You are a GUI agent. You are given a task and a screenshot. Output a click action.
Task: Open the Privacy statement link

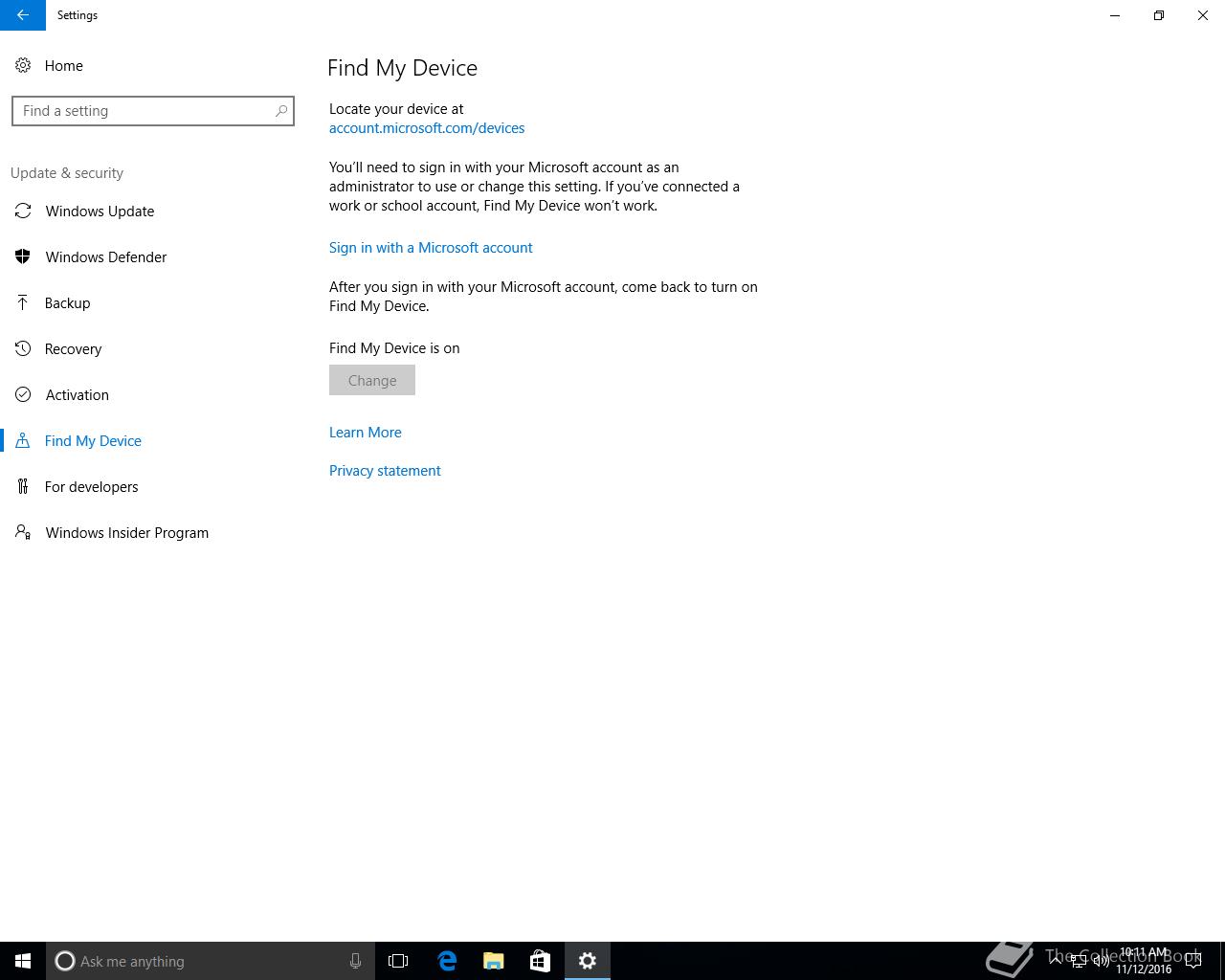pos(385,471)
